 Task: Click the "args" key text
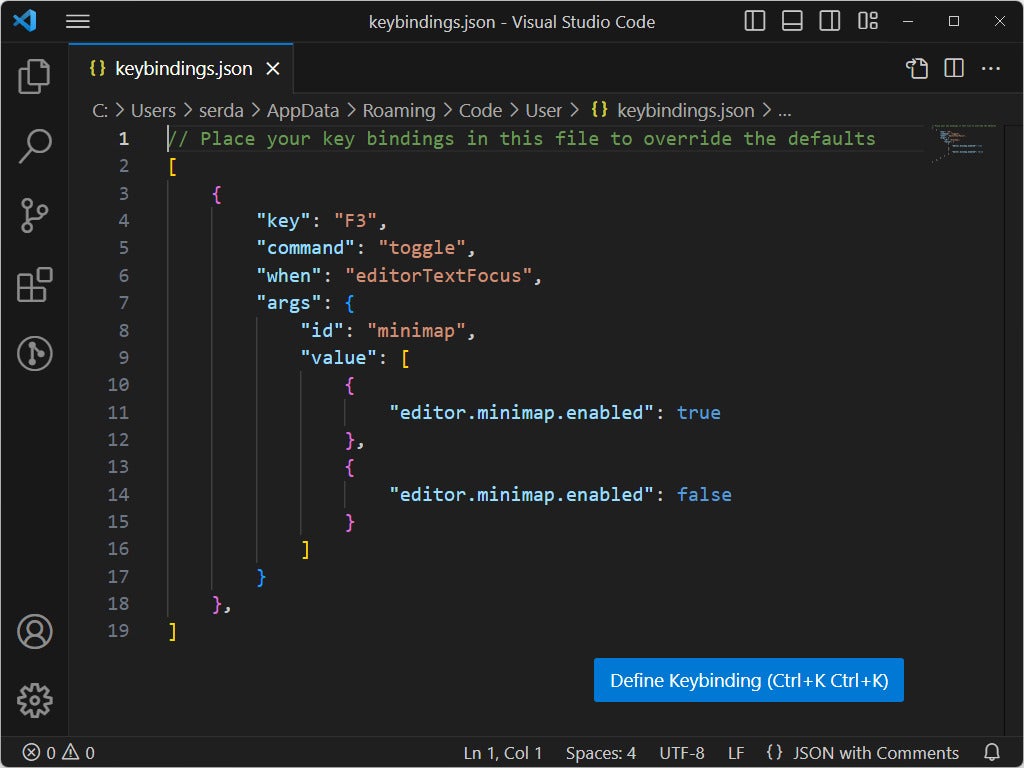(289, 303)
